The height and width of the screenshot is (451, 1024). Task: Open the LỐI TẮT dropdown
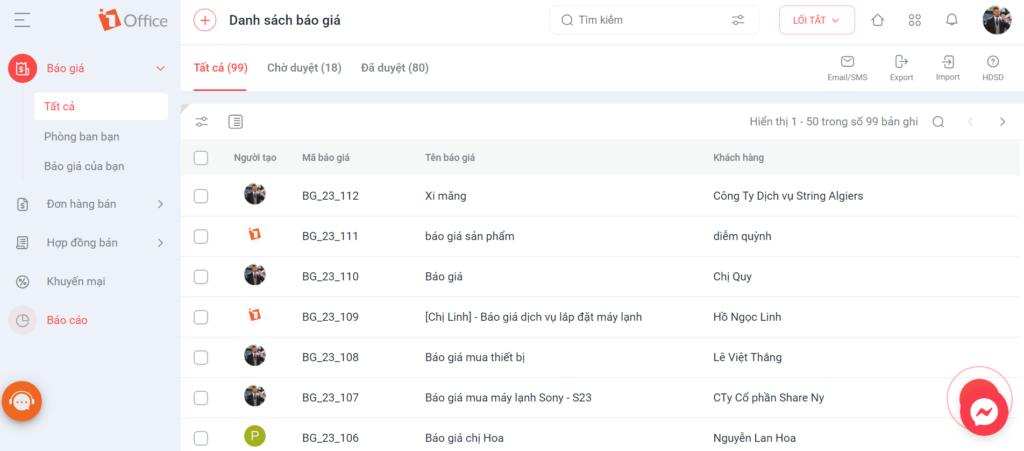pos(817,20)
